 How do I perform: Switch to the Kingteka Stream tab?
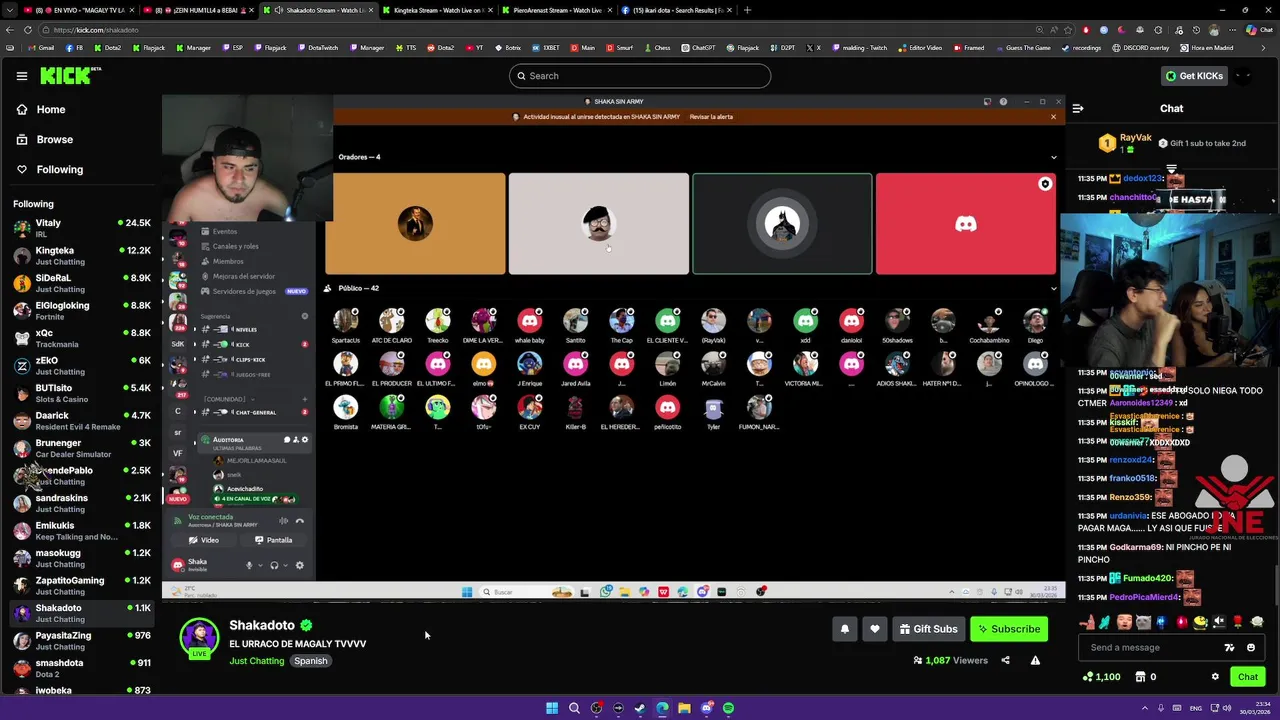(439, 10)
